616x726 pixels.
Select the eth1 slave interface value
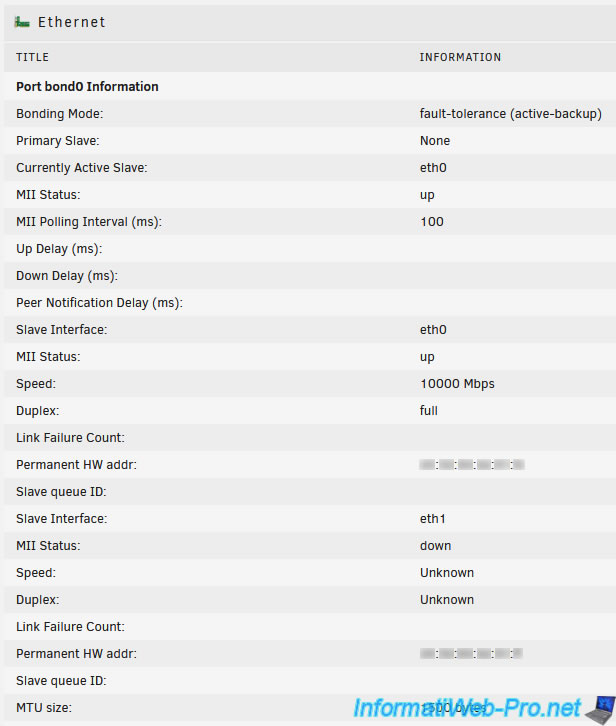[433, 519]
